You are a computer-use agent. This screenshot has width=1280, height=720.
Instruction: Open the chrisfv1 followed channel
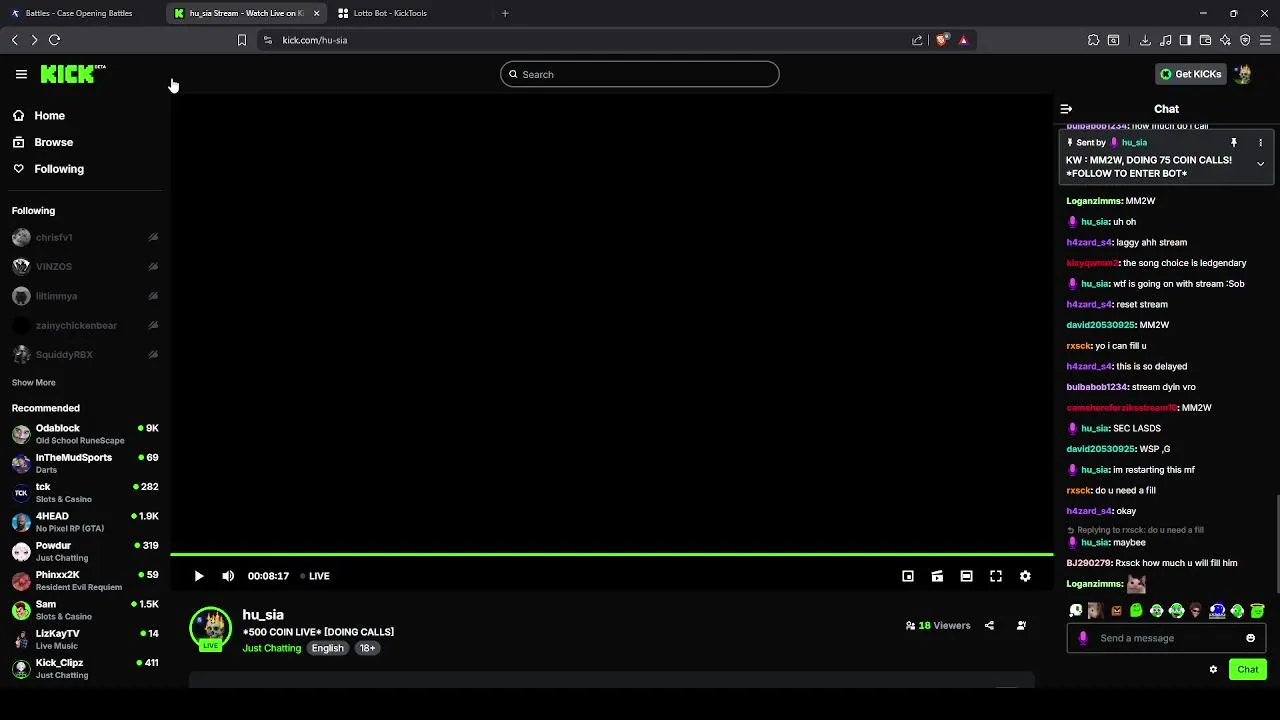[85, 238]
